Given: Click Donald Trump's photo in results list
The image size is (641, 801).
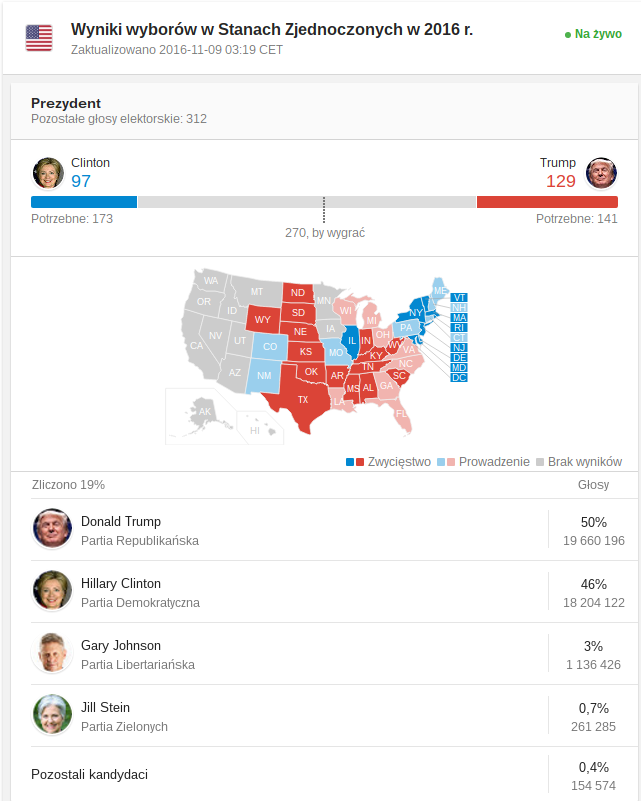Looking at the screenshot, I should (52, 528).
